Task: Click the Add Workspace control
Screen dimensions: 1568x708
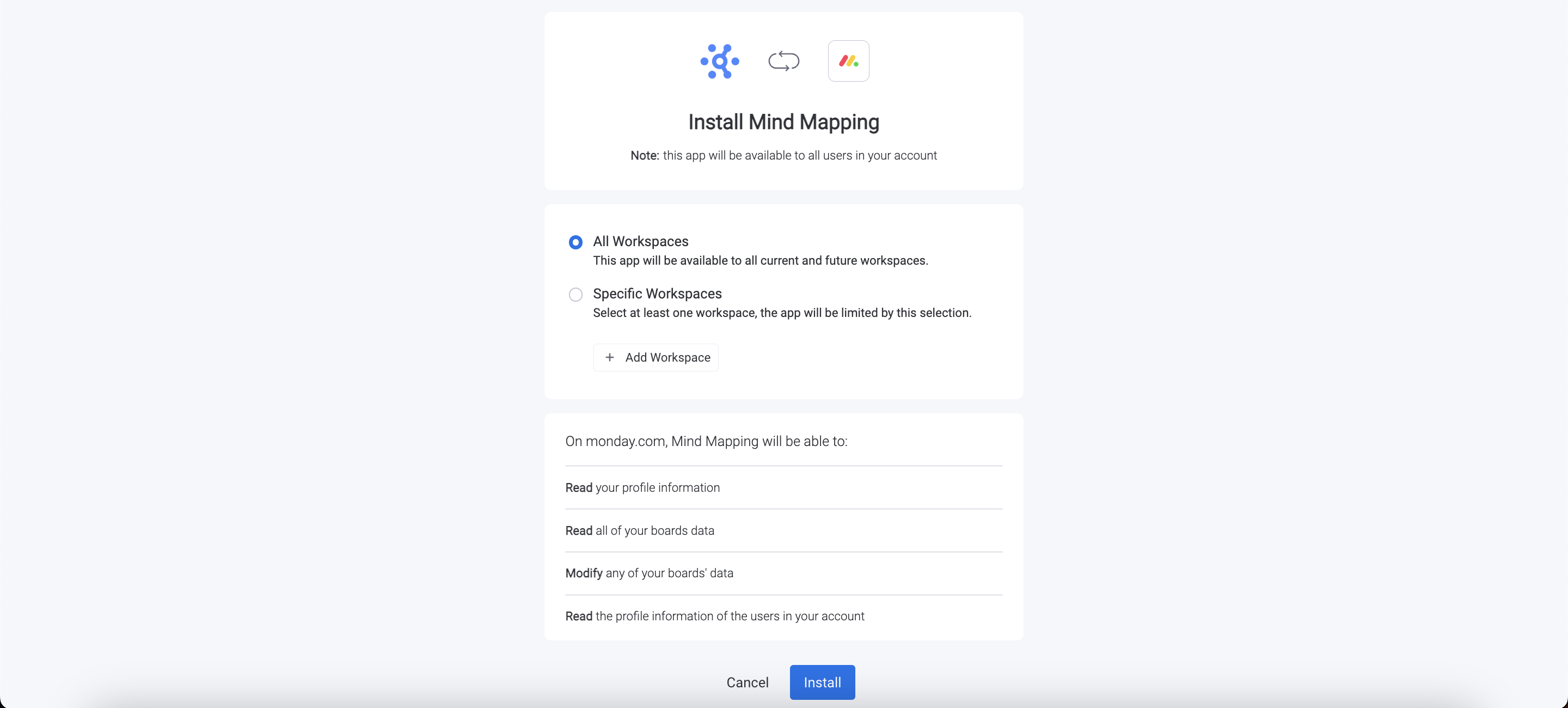Action: pos(656,357)
